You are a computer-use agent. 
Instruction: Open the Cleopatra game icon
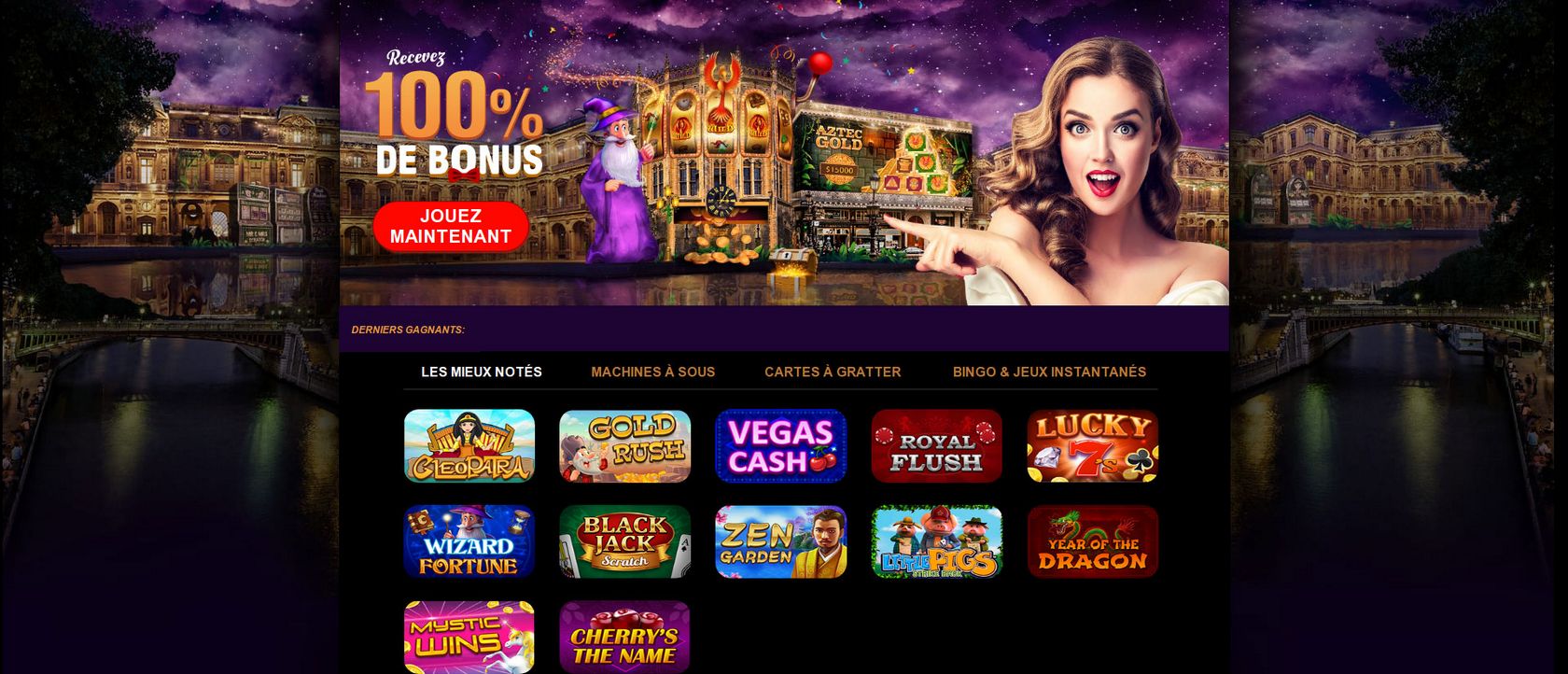point(469,446)
